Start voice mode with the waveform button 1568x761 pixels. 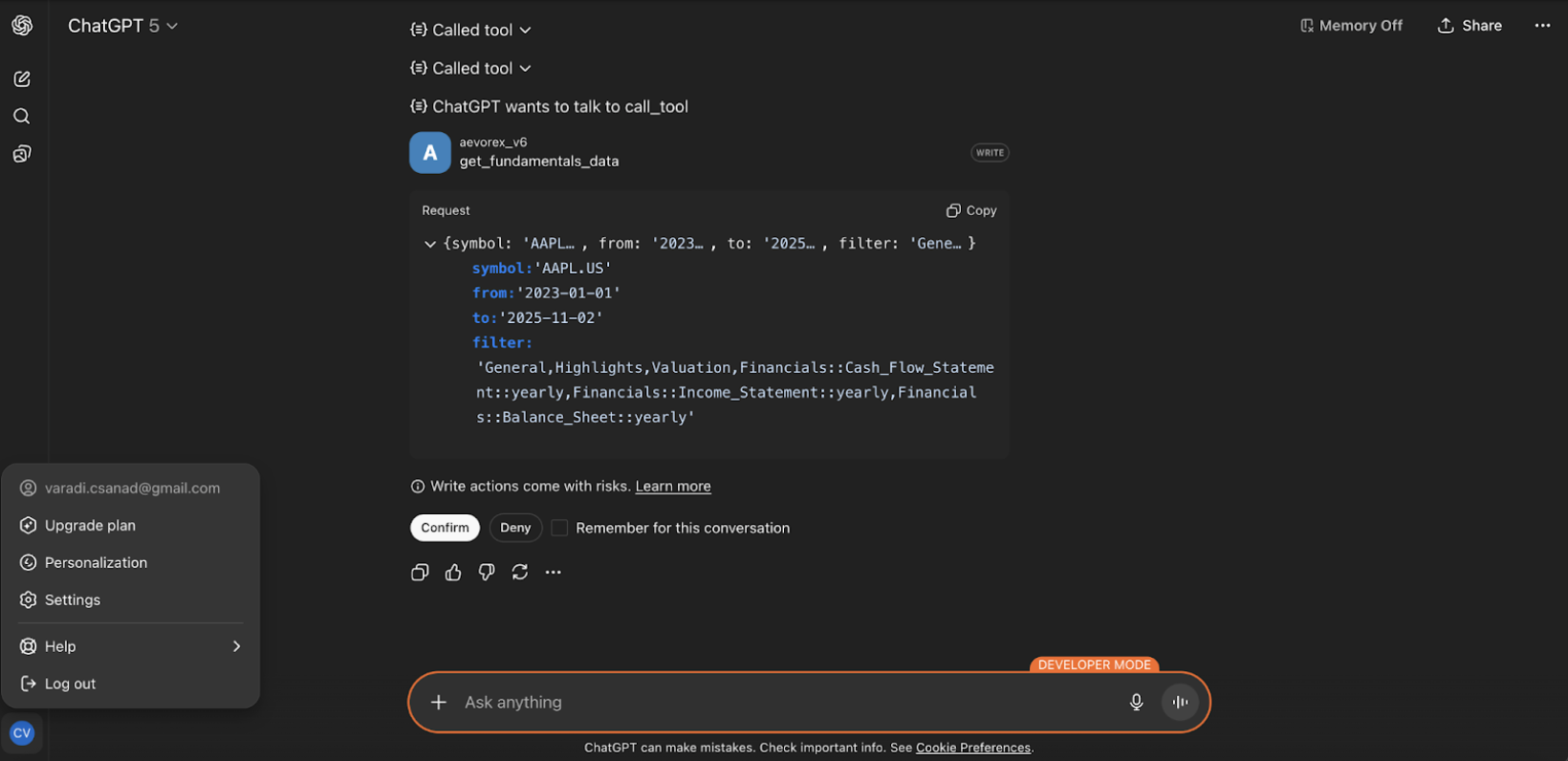coord(1181,703)
